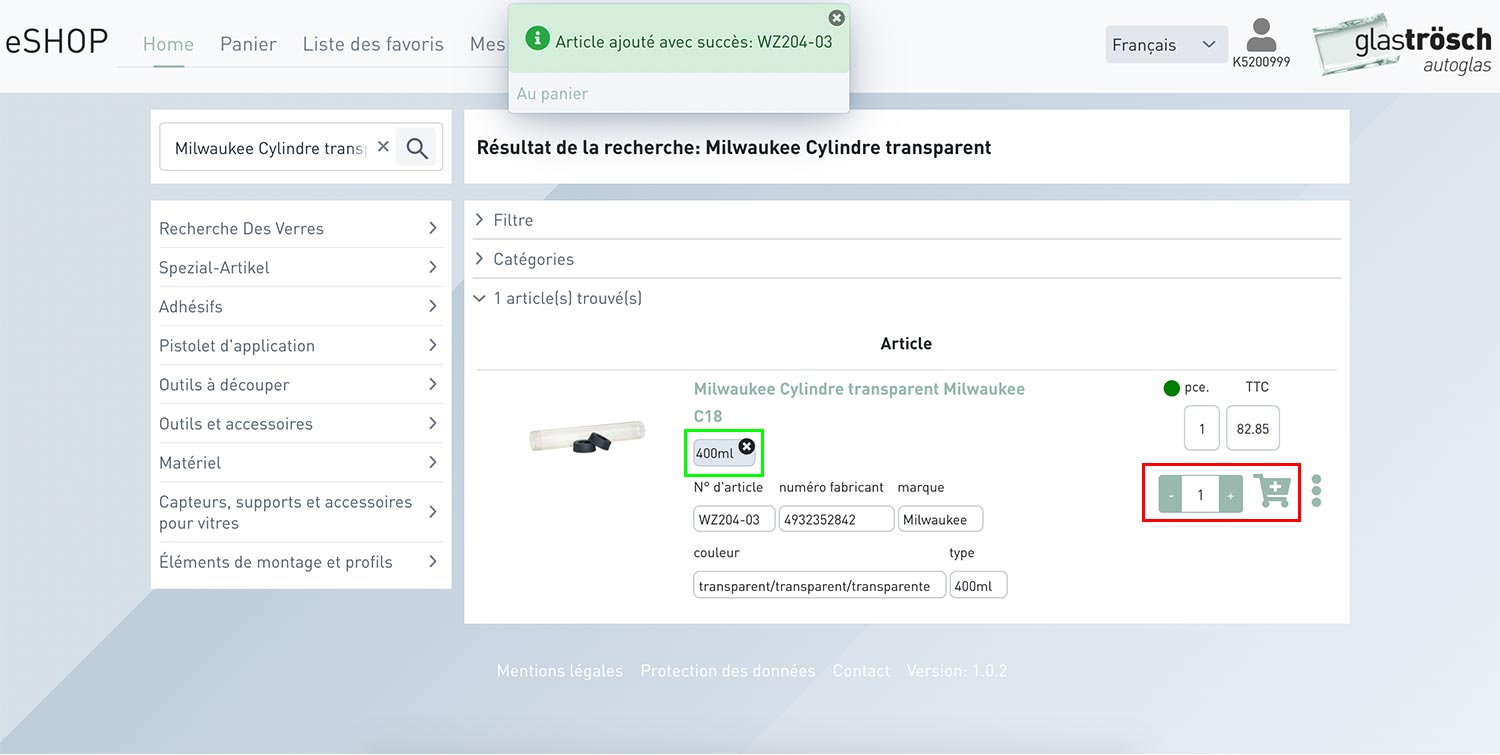Viewport: 1500px width, 755px height.
Task: Click the pce. quantity value box
Action: click(x=1202, y=428)
